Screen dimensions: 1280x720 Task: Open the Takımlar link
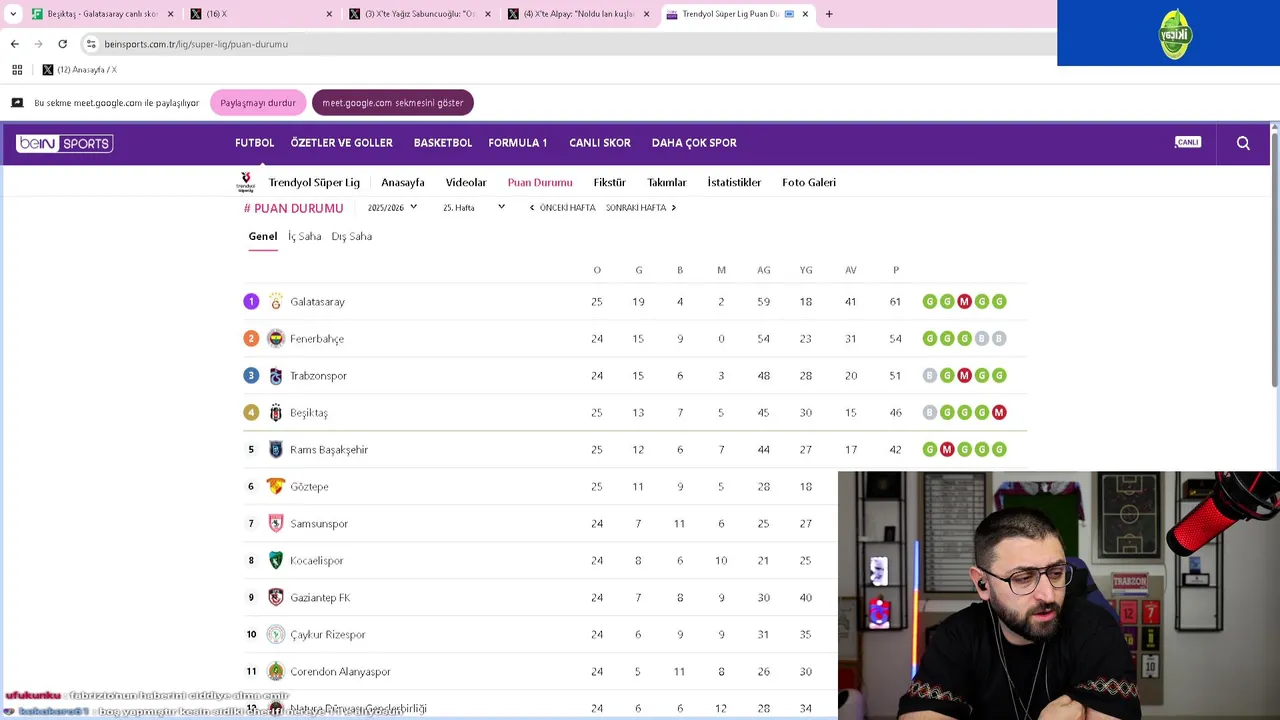tap(667, 182)
